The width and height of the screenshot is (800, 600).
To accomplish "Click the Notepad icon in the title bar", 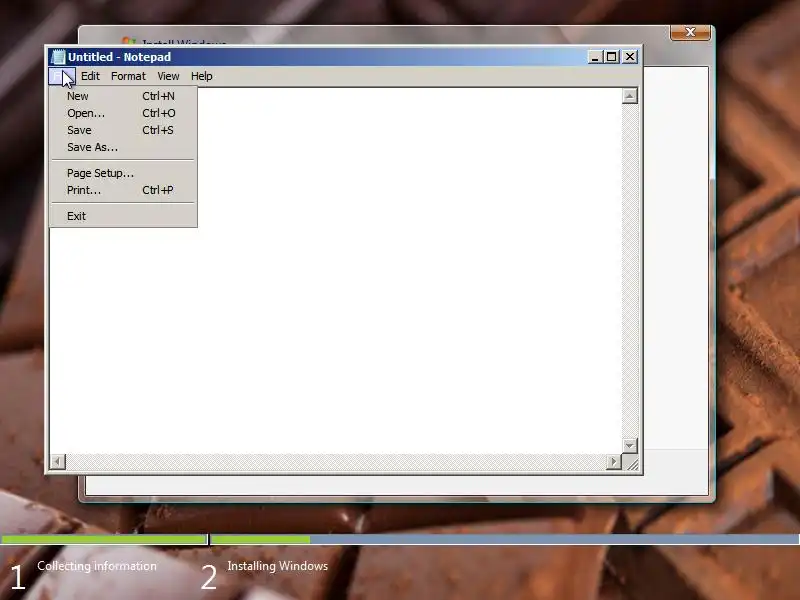I will [58, 57].
